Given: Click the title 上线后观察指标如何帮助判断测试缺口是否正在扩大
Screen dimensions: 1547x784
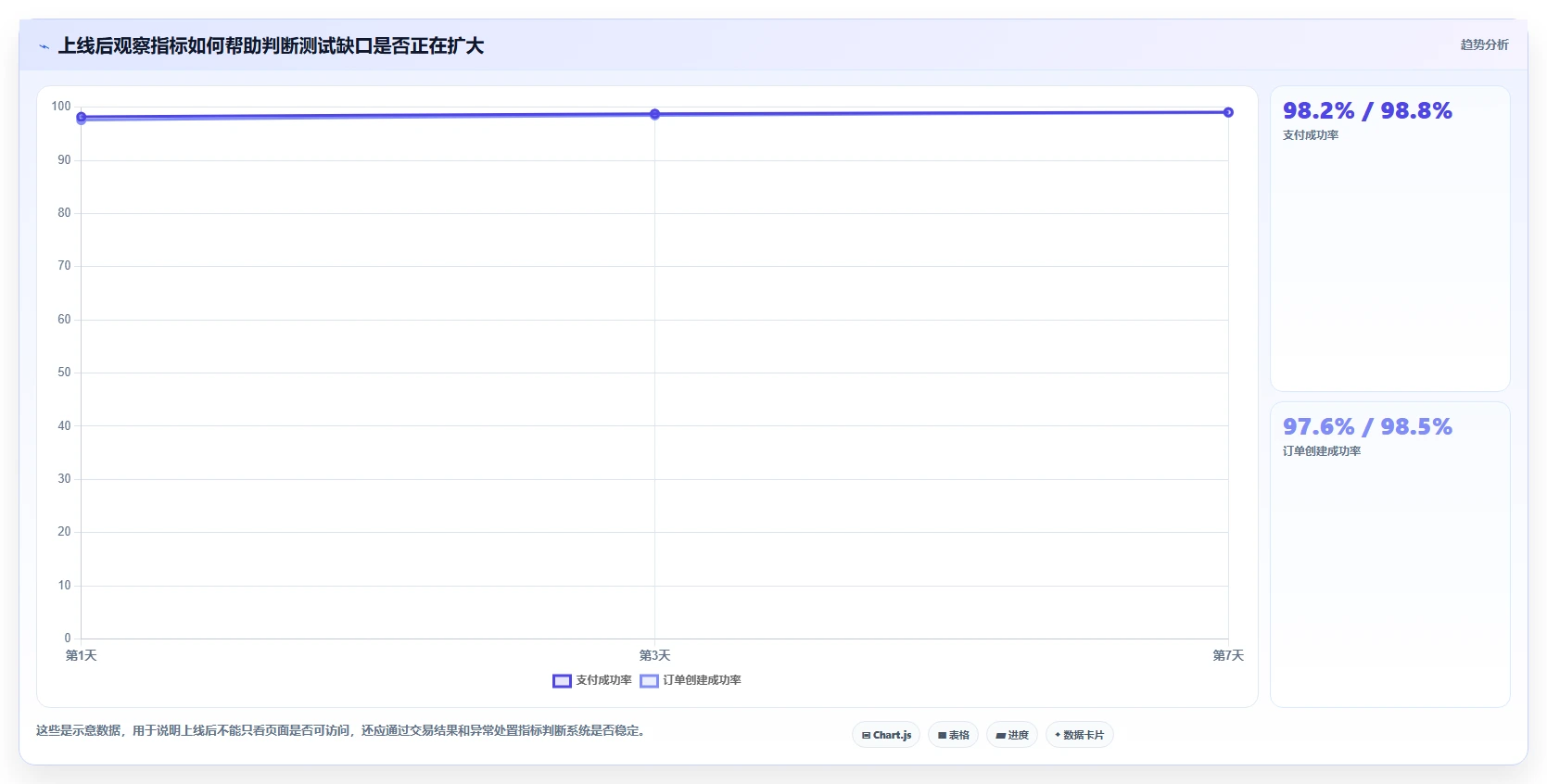Looking at the screenshot, I should (271, 46).
